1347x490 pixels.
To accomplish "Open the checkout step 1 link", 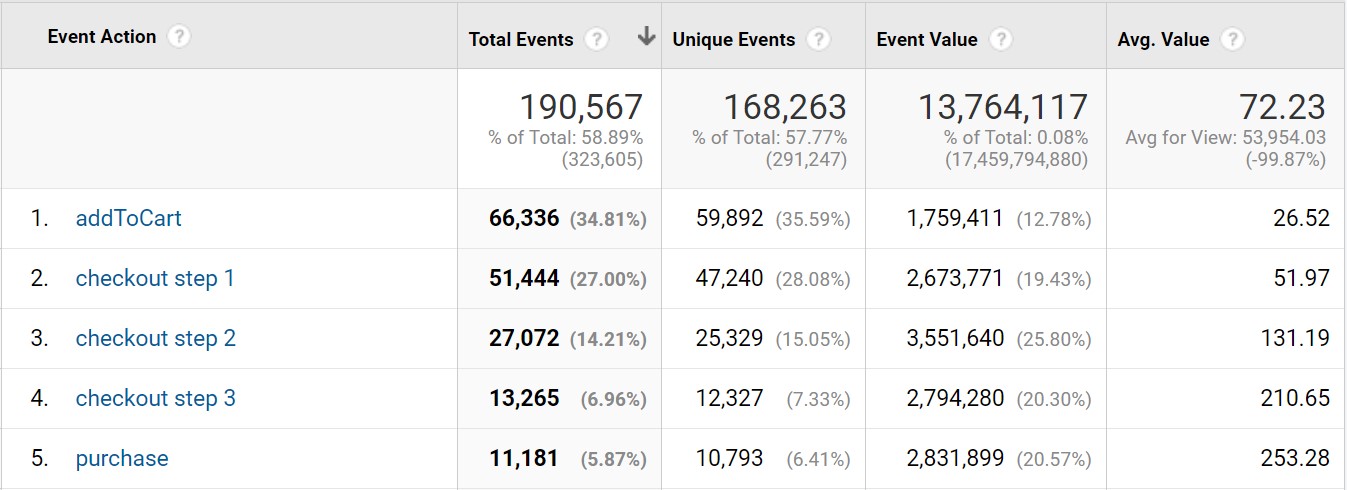I will 155,278.
